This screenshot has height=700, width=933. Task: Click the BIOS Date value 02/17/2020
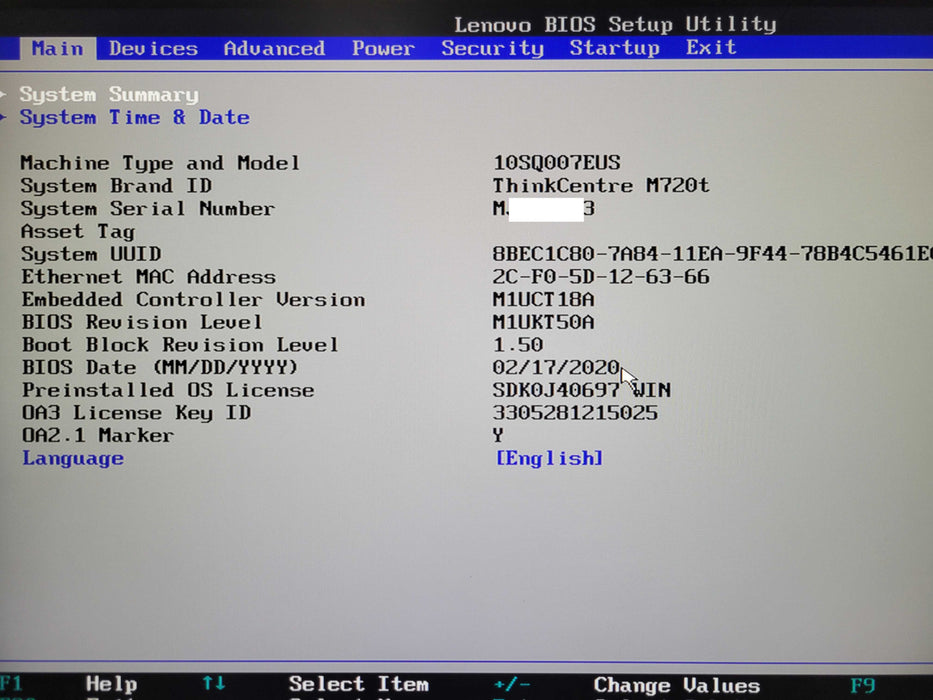point(556,367)
